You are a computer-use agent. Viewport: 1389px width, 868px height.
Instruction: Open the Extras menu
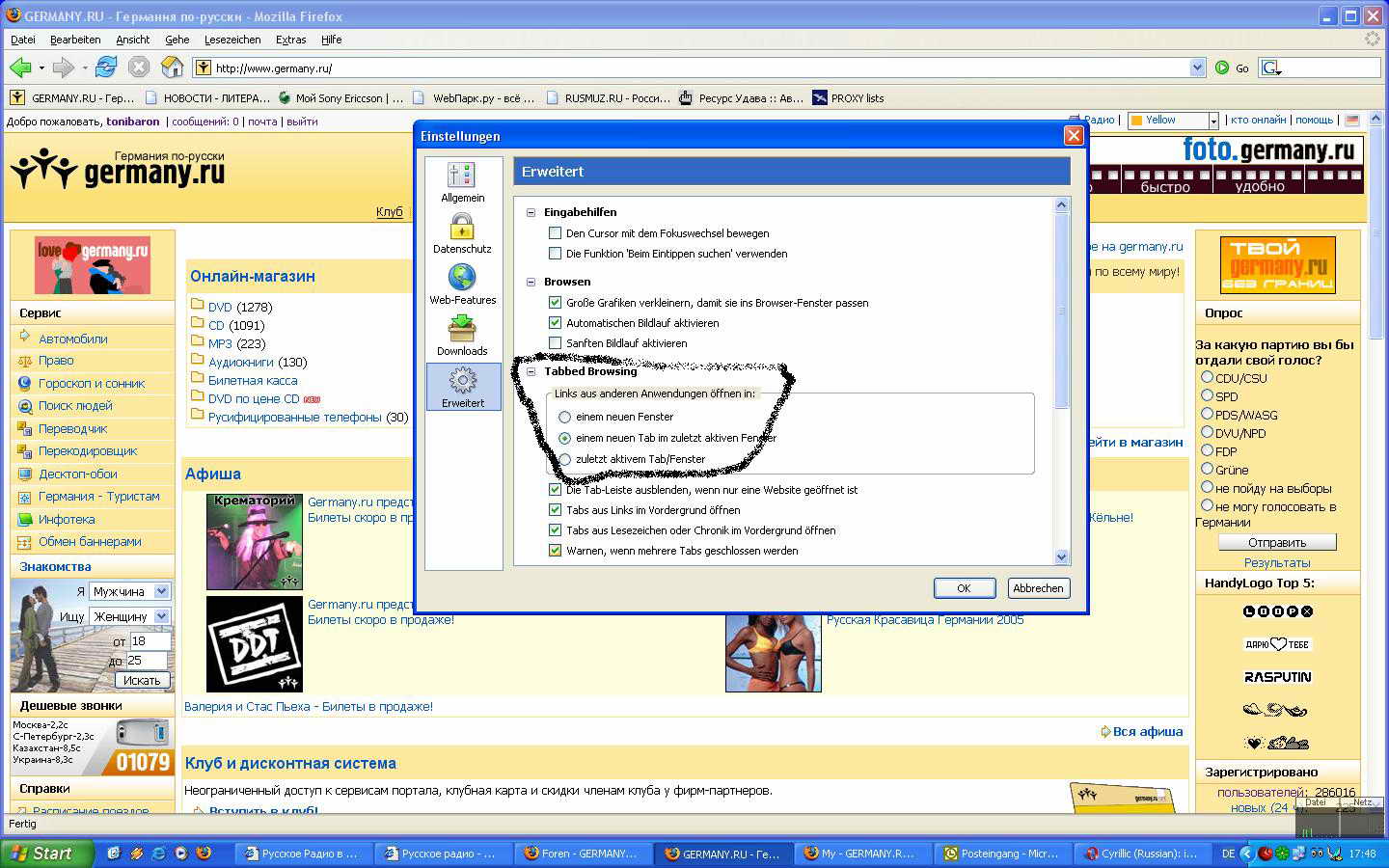(290, 40)
